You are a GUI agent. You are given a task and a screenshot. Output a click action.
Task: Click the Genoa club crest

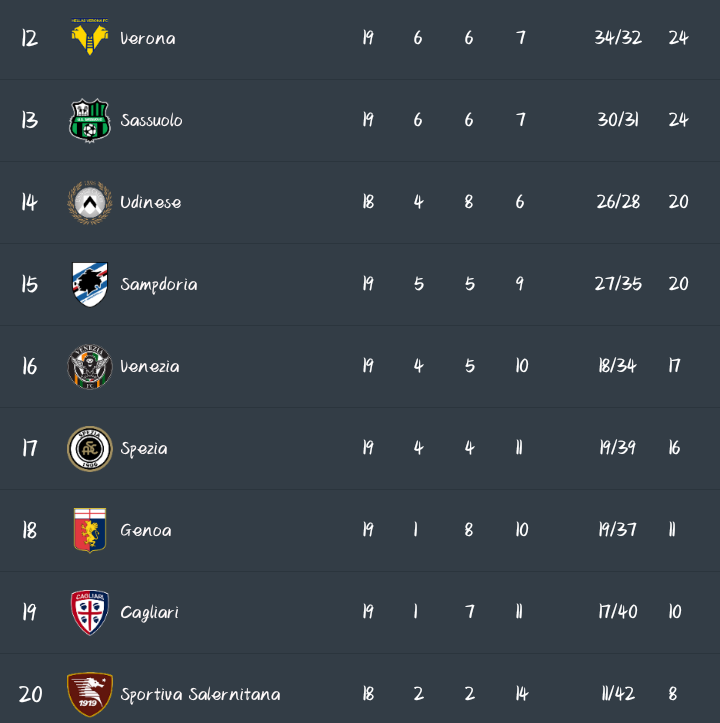(89, 530)
